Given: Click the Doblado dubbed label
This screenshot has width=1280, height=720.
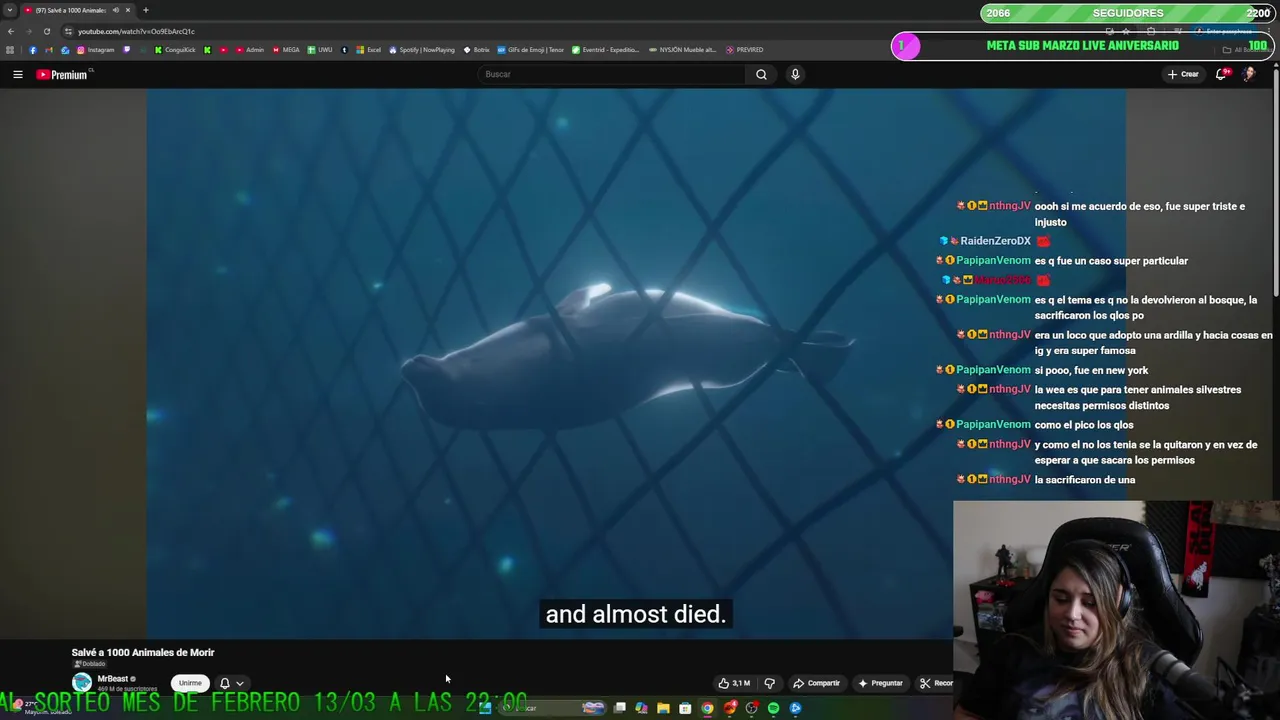Looking at the screenshot, I should [90, 664].
